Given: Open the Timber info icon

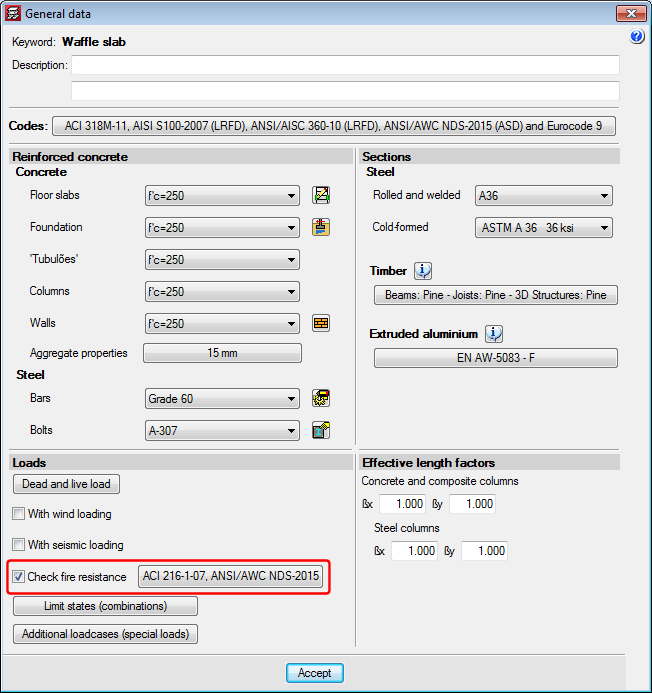Looking at the screenshot, I should [423, 271].
